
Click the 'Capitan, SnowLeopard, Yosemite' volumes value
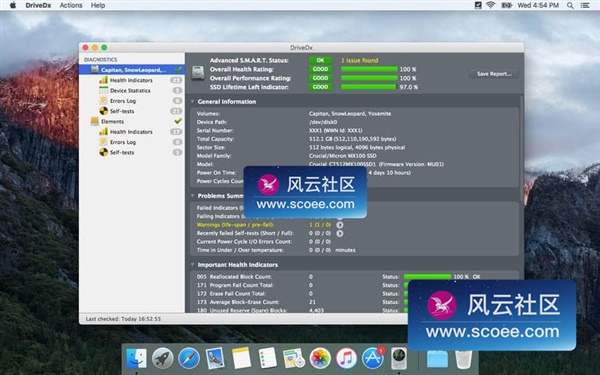[350, 114]
